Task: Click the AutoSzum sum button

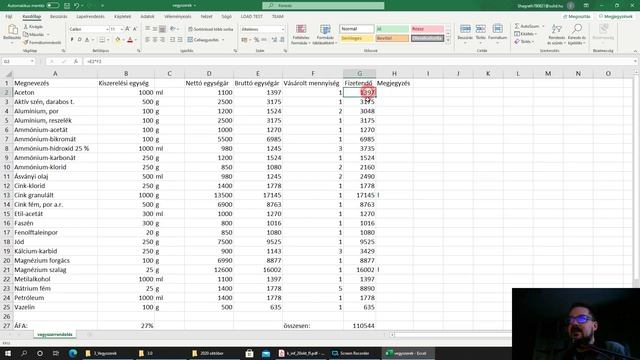Action: pos(527,26)
